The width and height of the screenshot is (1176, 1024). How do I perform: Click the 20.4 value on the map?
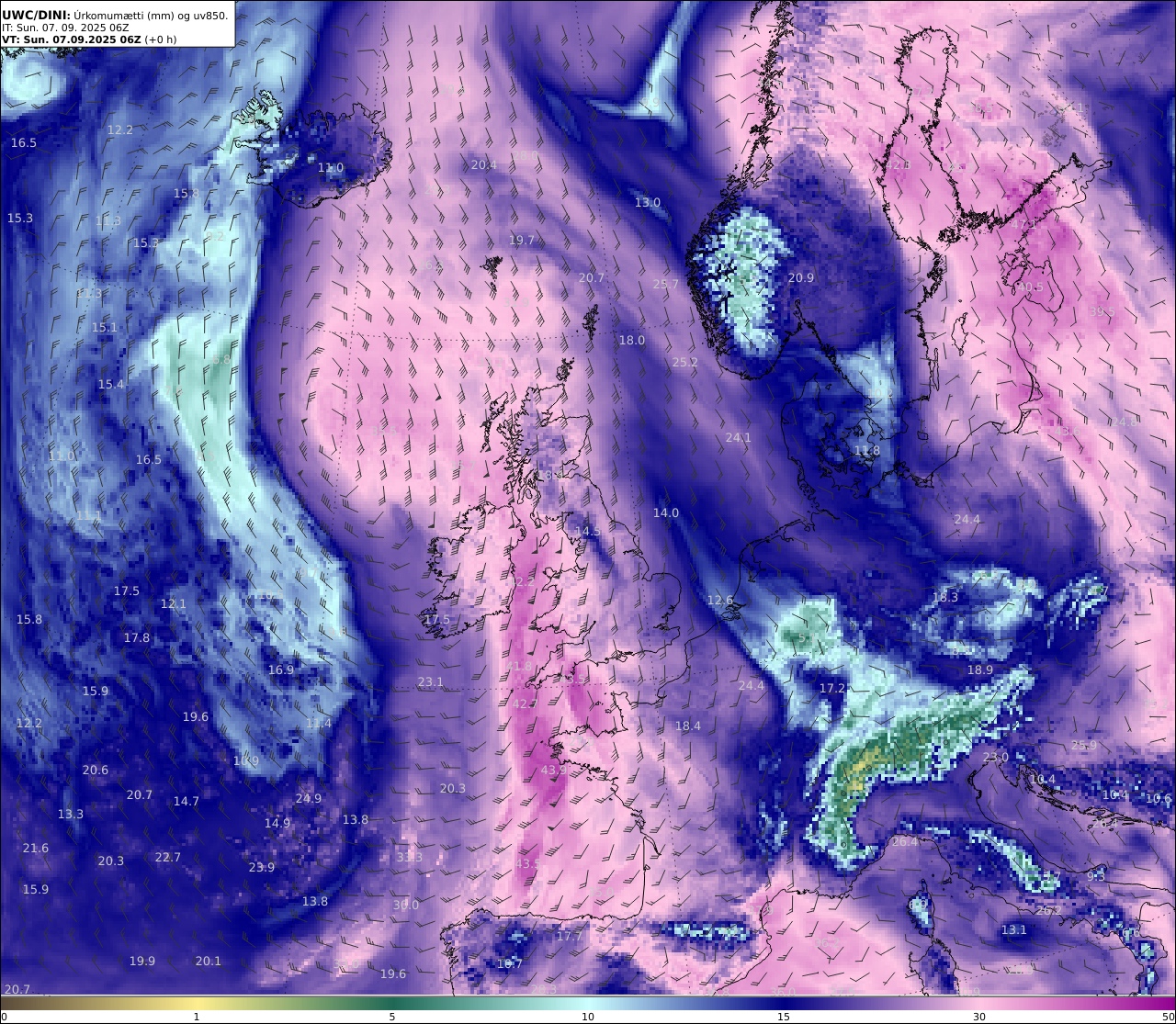483,165
